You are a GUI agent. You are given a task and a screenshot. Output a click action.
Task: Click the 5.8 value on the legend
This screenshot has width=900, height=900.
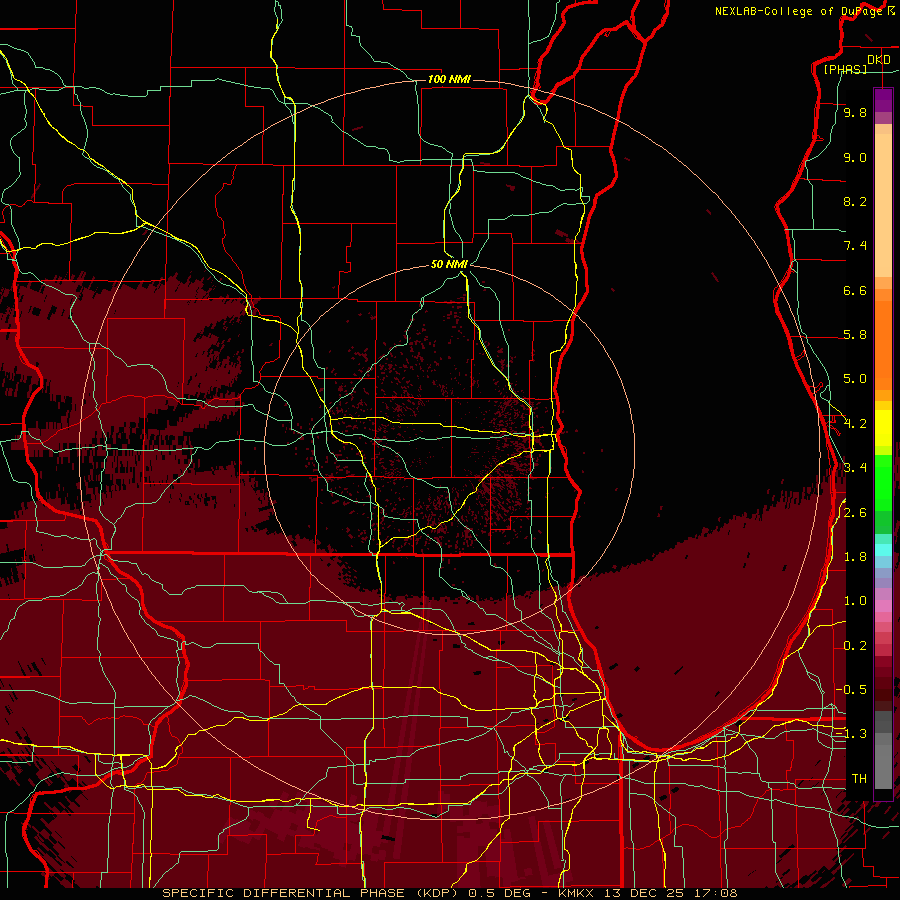(855, 335)
